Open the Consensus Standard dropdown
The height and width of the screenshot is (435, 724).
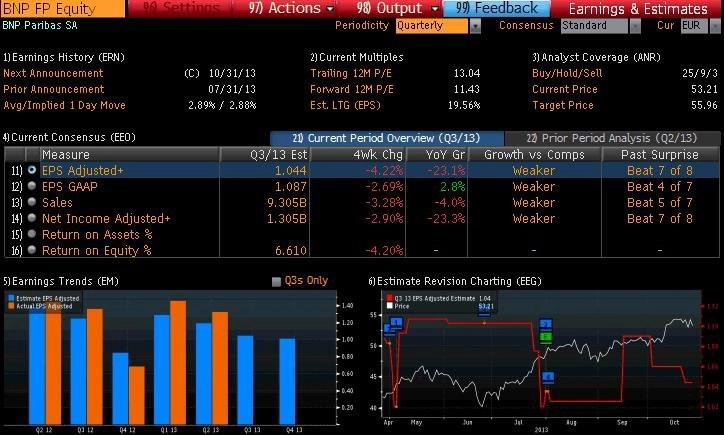pyautogui.click(x=594, y=26)
